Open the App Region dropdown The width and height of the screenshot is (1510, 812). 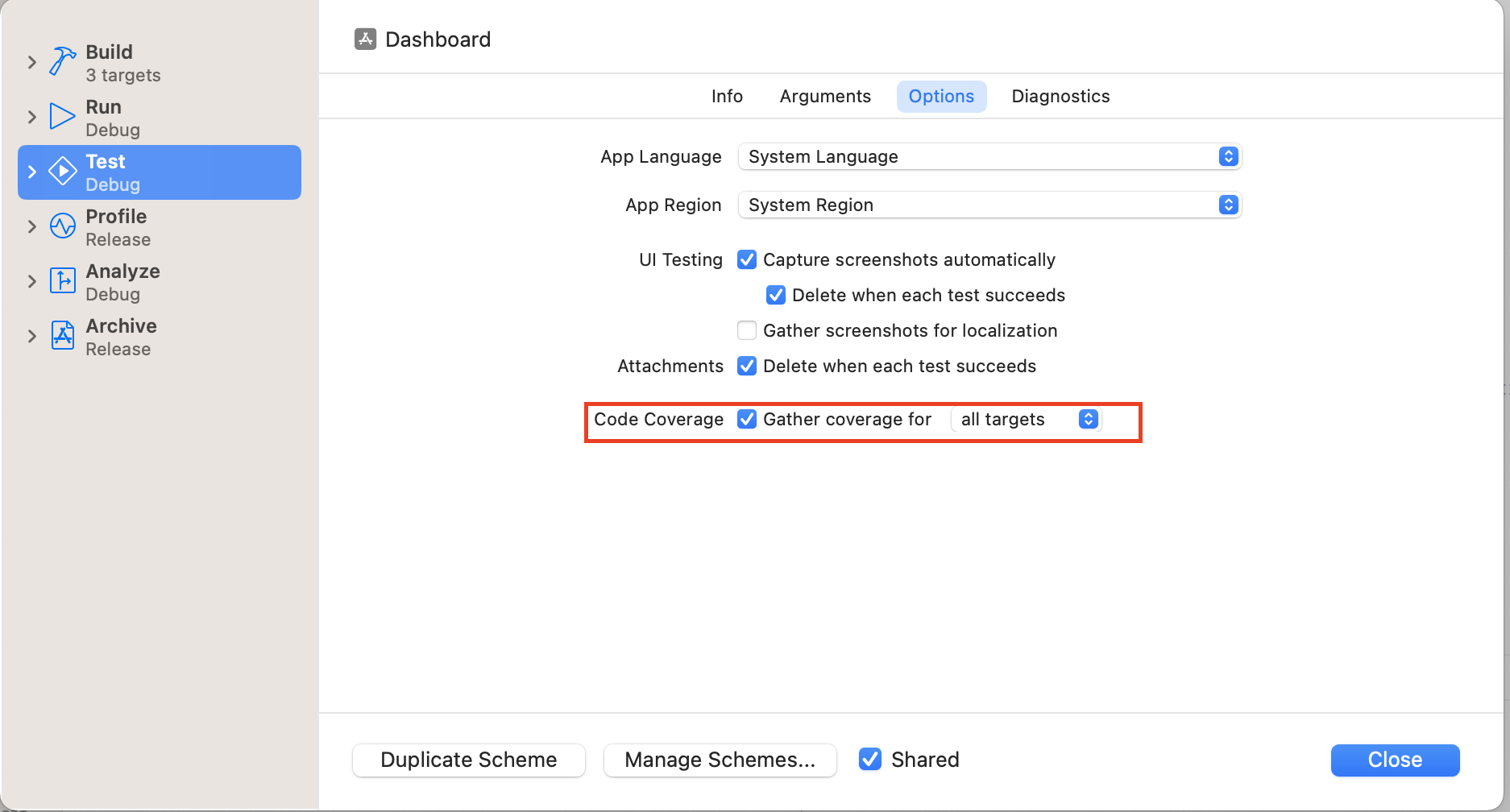(x=989, y=205)
